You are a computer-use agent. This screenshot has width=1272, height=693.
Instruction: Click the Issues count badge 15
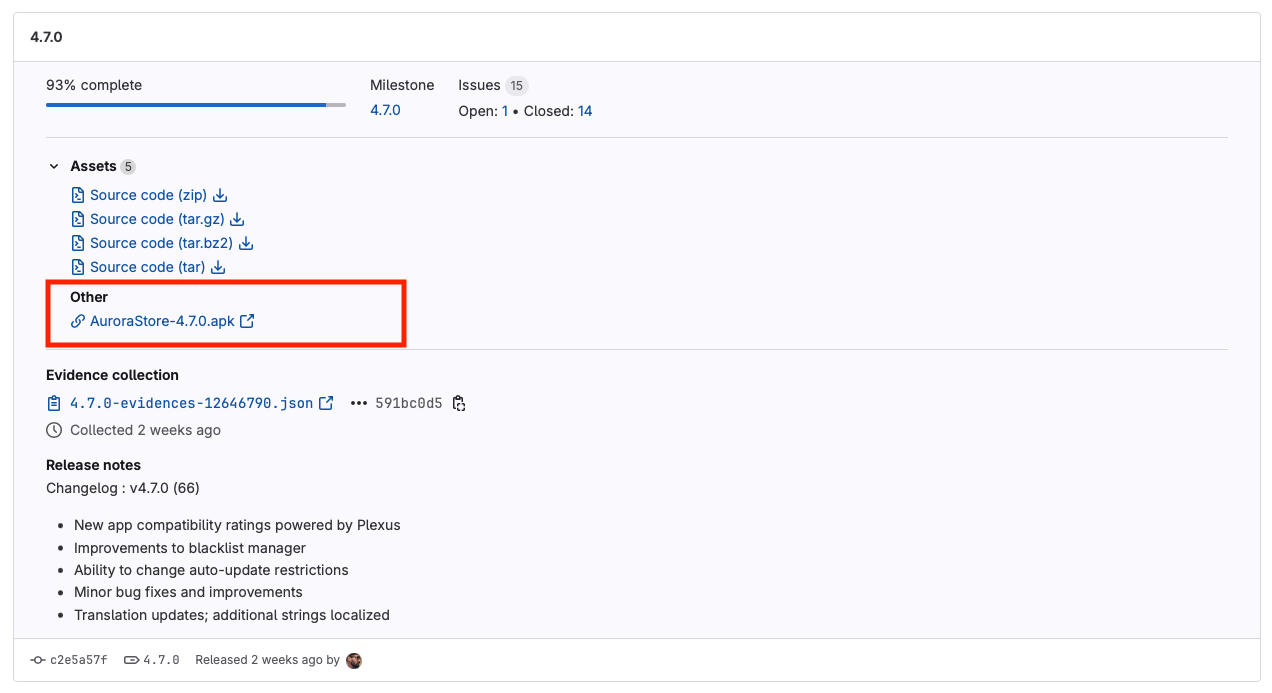516,85
